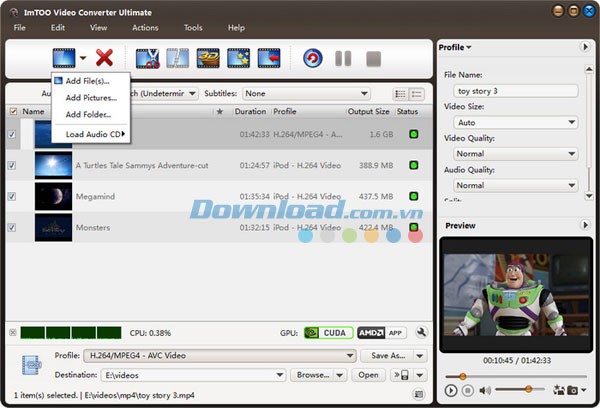Select the Megamind video thumbnail
Image resolution: width=600 pixels, height=408 pixels.
[53, 196]
